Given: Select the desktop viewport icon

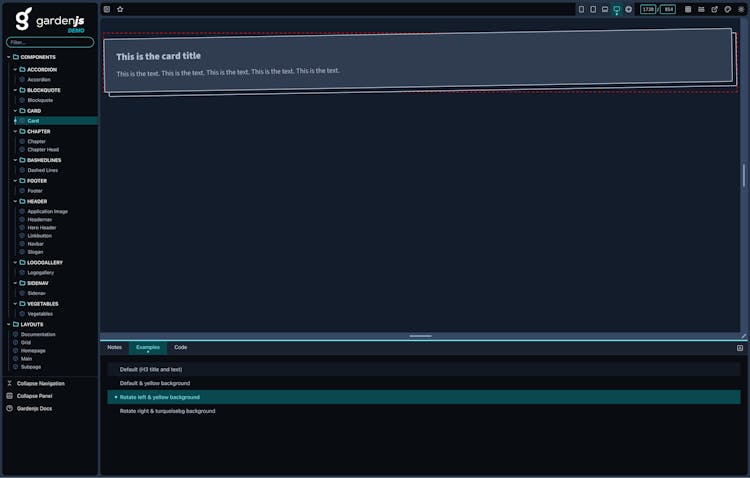Looking at the screenshot, I should (617, 9).
